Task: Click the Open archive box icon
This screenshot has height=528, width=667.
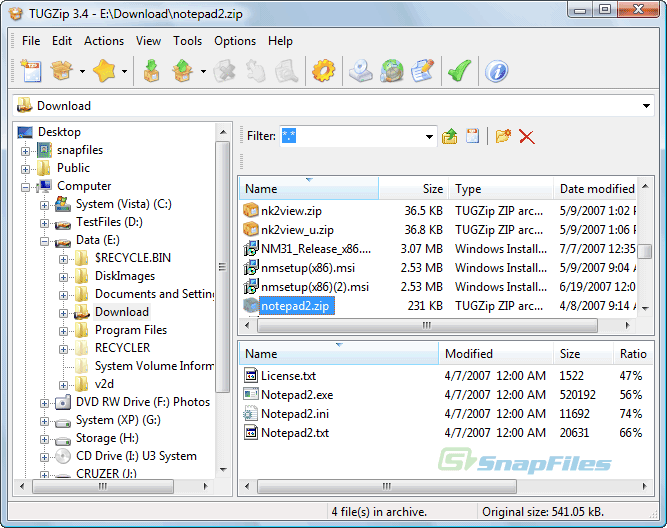Action: click(62, 71)
